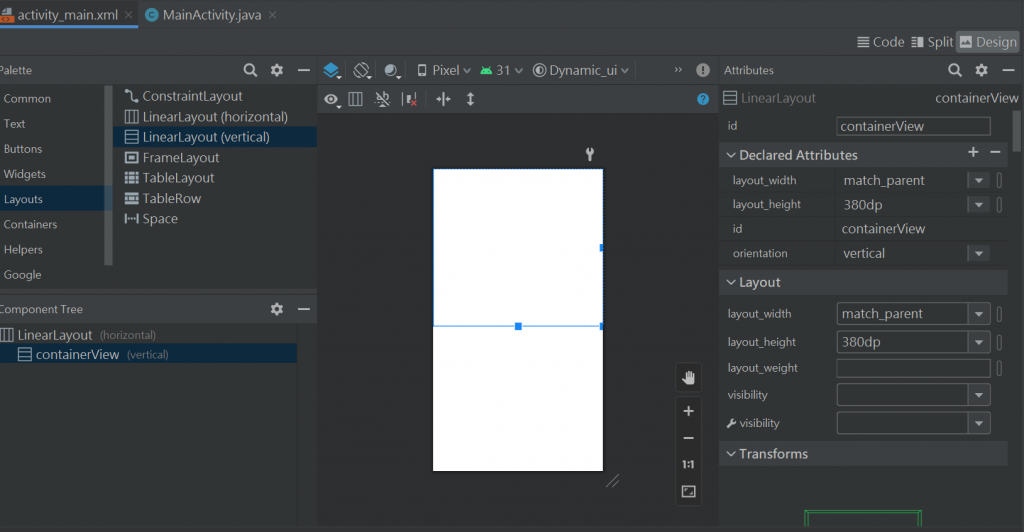Search the Palette with magnifier icon

(251, 70)
